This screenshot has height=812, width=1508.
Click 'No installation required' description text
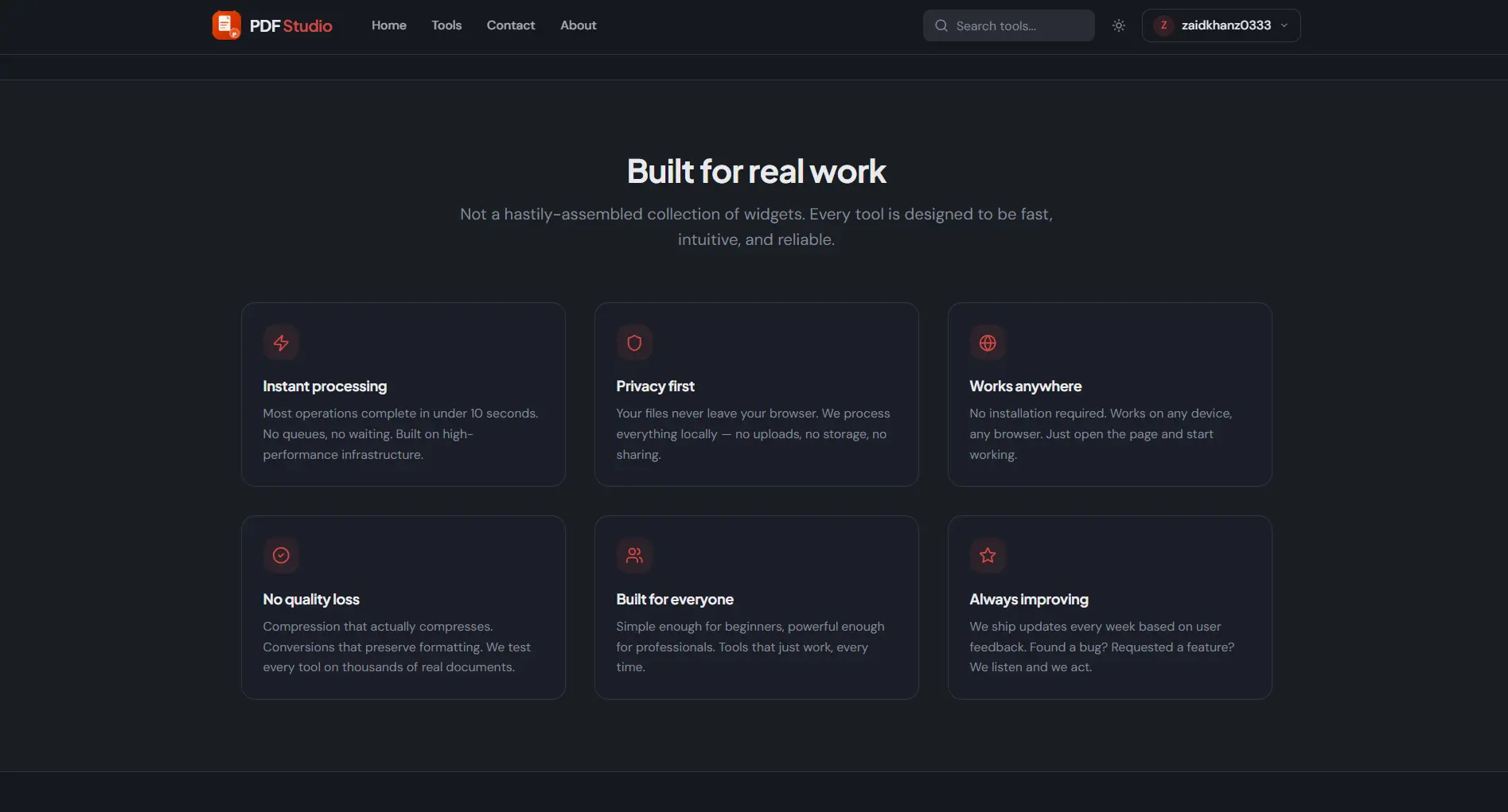[1101, 434]
